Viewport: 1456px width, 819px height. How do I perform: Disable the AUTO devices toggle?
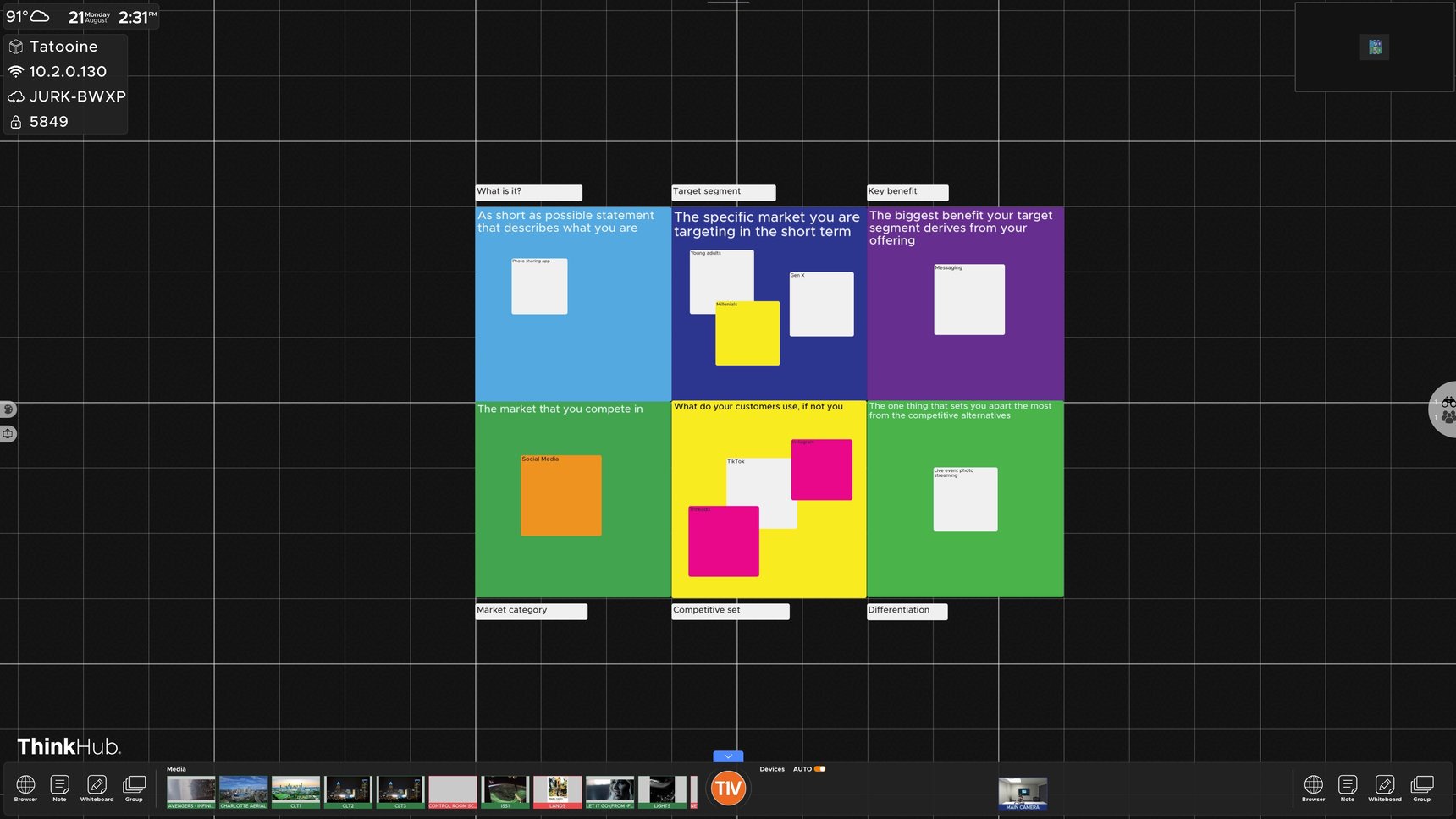(818, 768)
